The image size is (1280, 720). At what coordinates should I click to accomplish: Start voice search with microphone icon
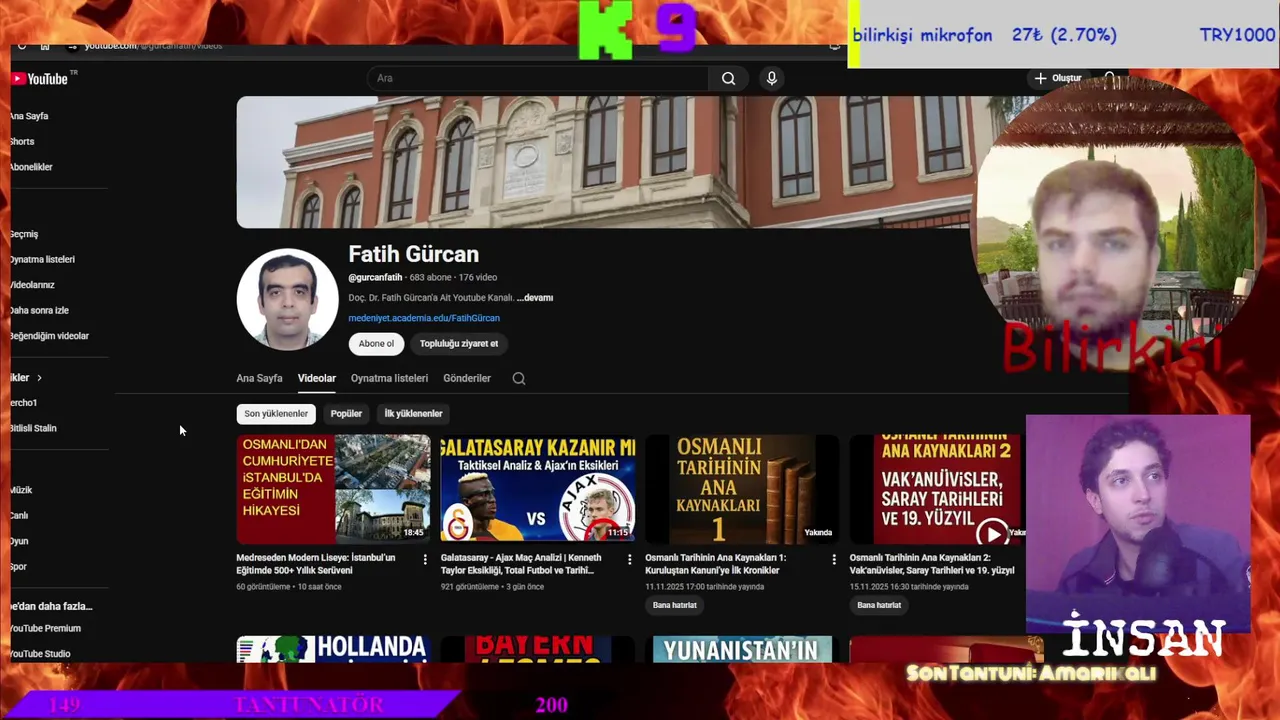tap(771, 78)
